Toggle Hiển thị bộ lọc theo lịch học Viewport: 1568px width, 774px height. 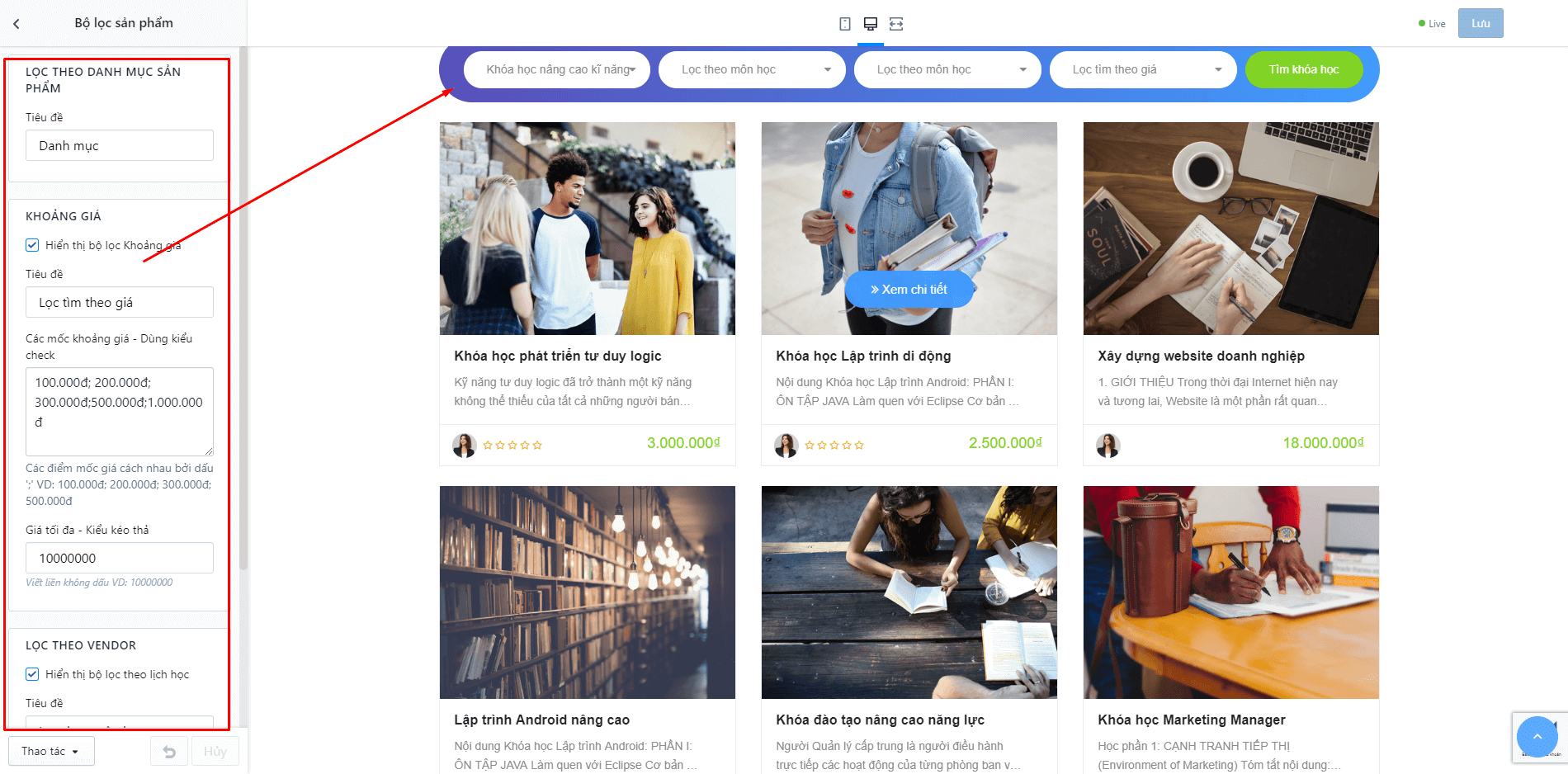click(32, 674)
